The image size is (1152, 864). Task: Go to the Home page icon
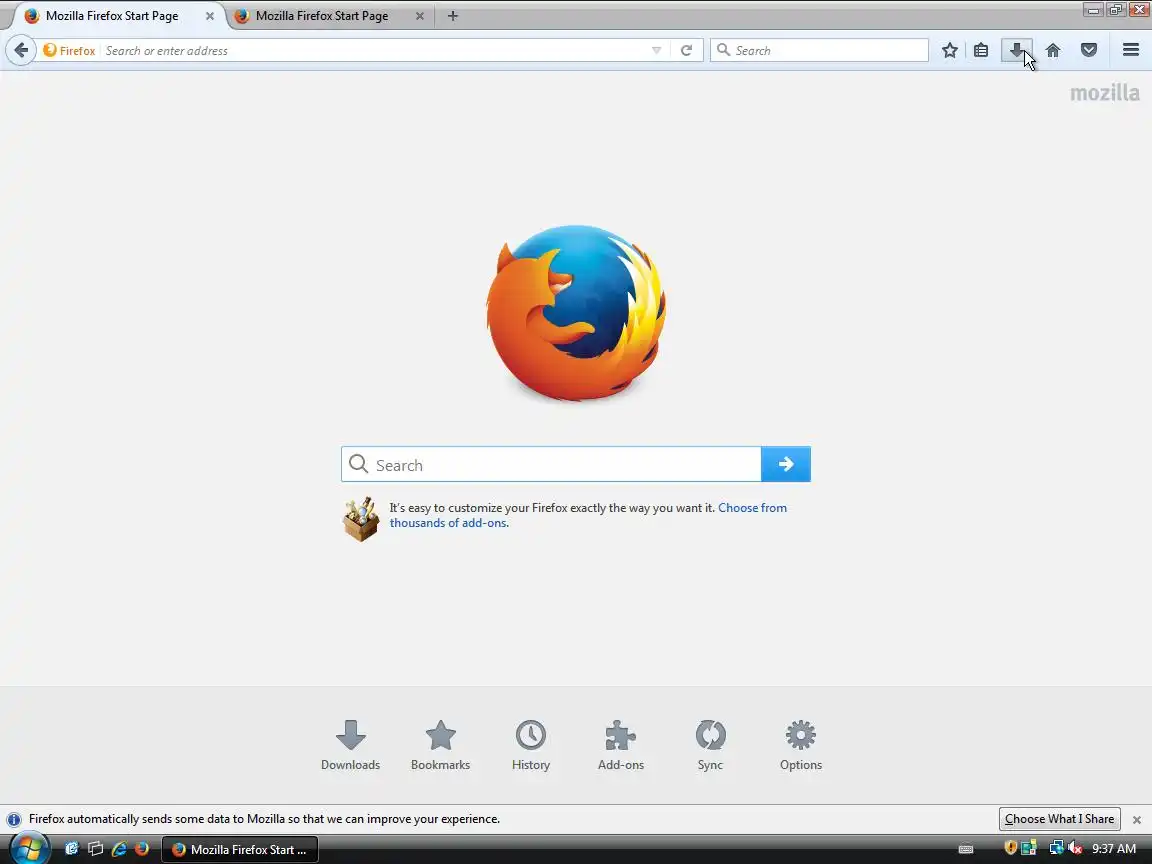click(x=1053, y=50)
